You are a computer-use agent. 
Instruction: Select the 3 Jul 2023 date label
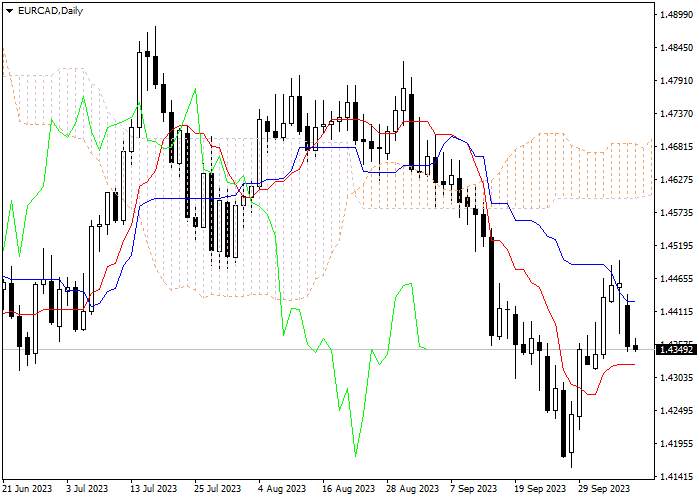87,489
